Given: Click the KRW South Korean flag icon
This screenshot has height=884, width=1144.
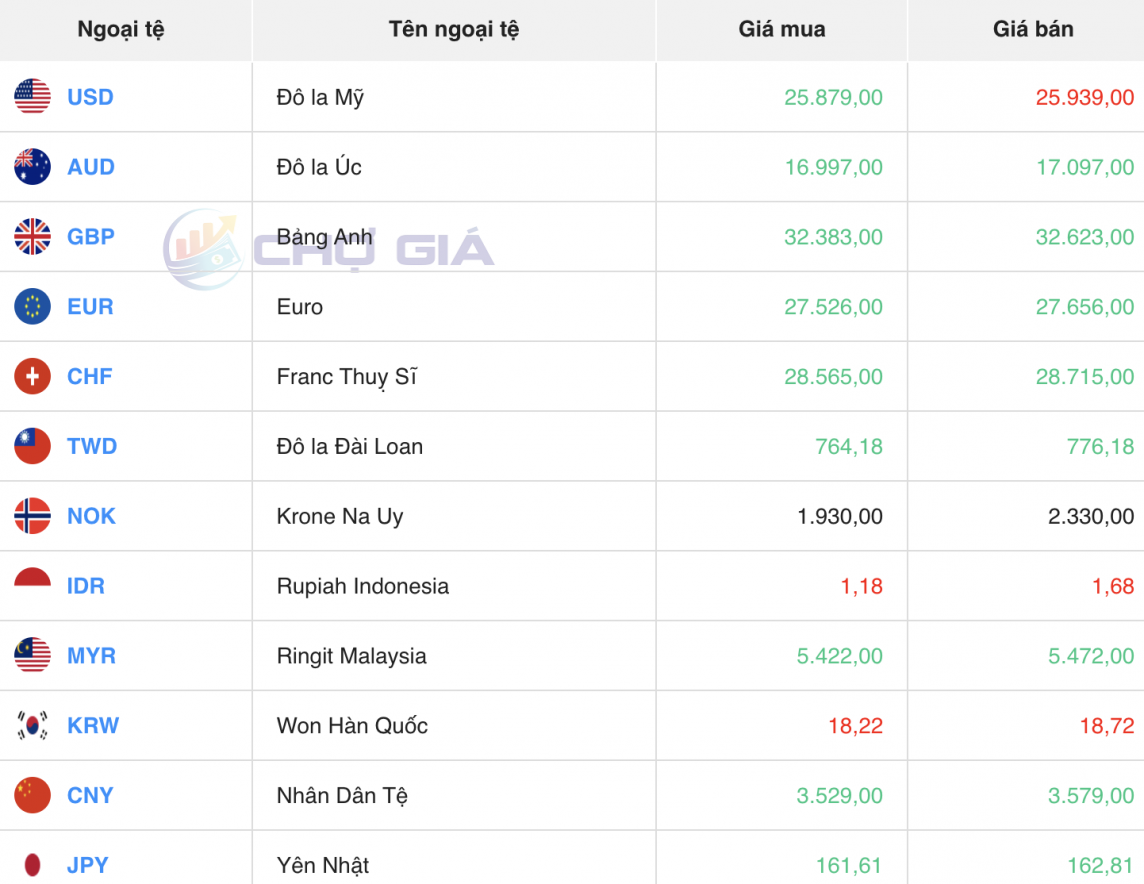Looking at the screenshot, I should [x=31, y=726].
